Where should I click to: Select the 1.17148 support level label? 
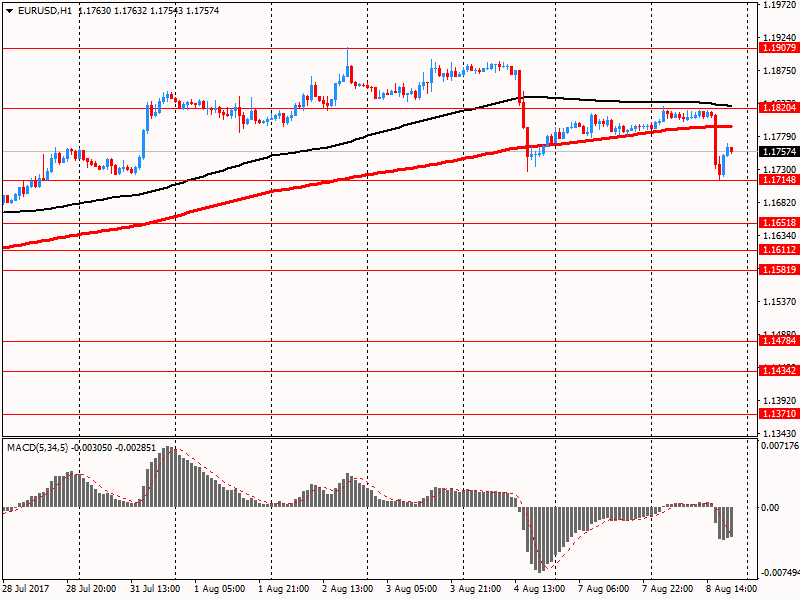pyautogui.click(x=779, y=180)
